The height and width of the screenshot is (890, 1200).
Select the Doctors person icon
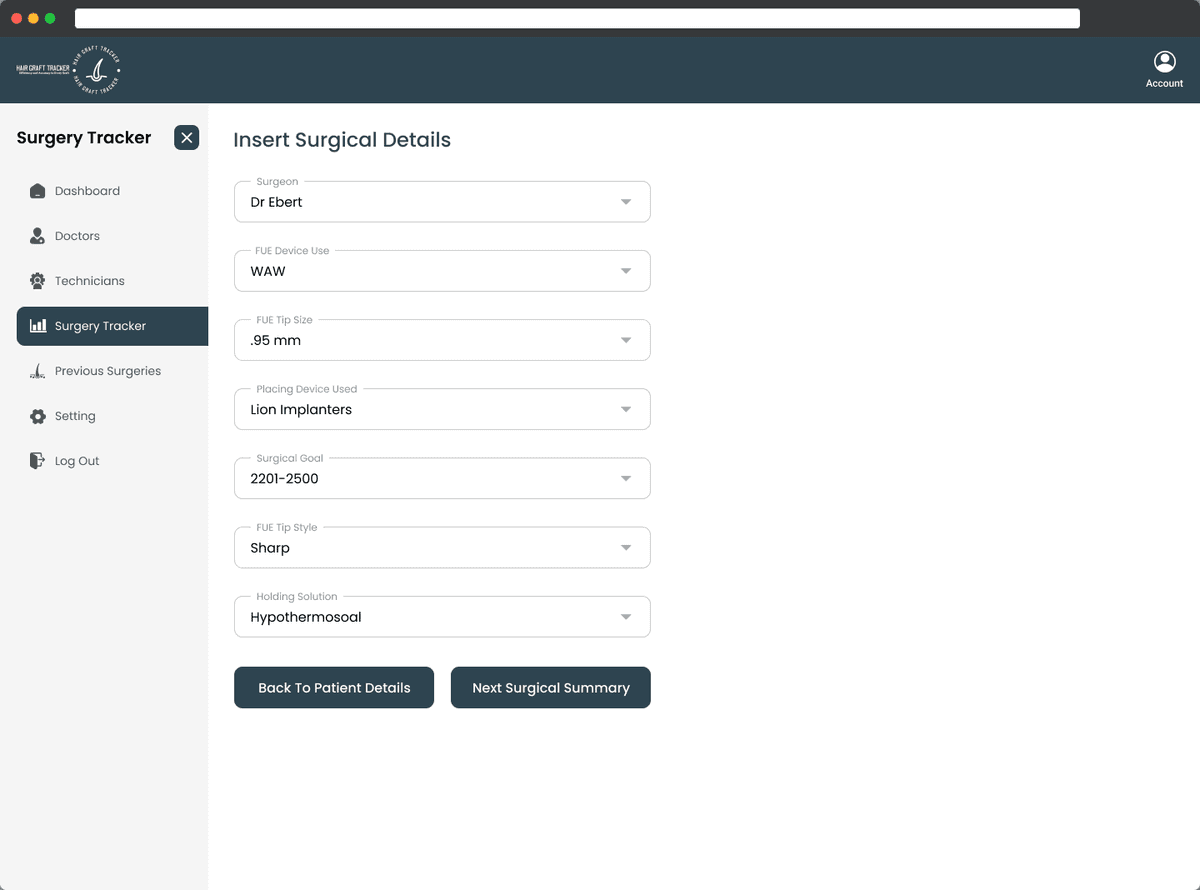(38, 236)
